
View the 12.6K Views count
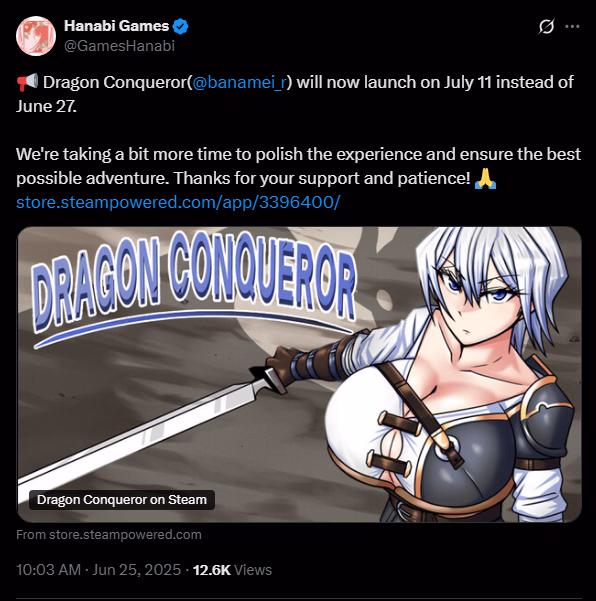pos(232,570)
